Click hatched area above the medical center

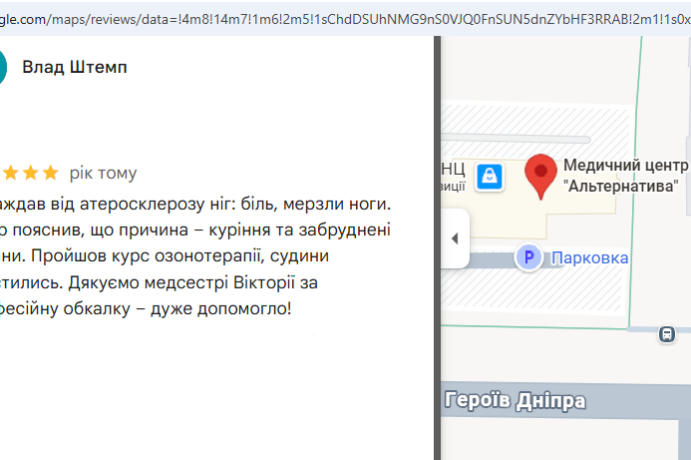pyautogui.click(x=535, y=119)
